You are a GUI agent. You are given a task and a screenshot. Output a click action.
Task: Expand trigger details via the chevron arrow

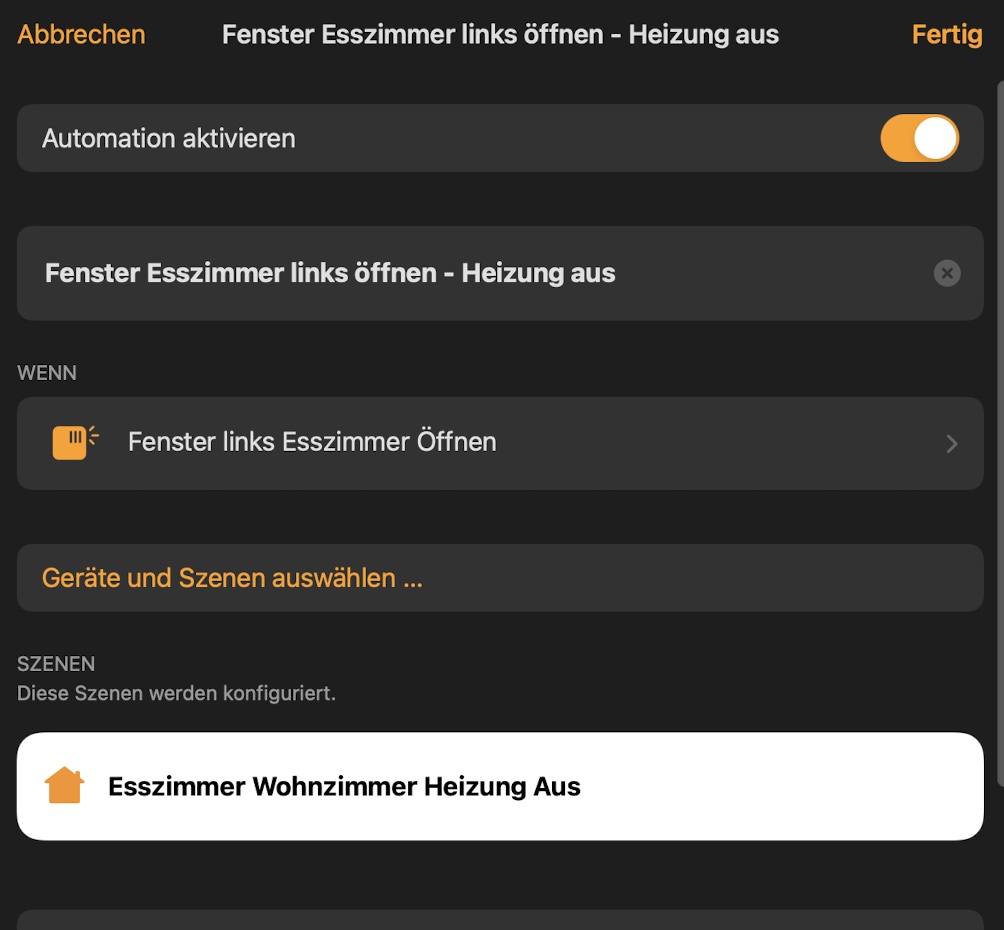tap(952, 444)
